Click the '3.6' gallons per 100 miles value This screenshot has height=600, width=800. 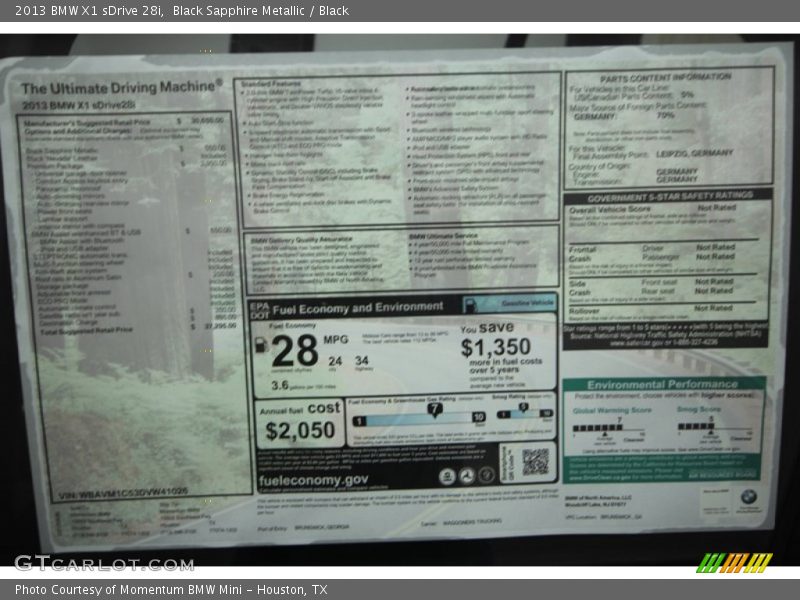click(x=280, y=385)
